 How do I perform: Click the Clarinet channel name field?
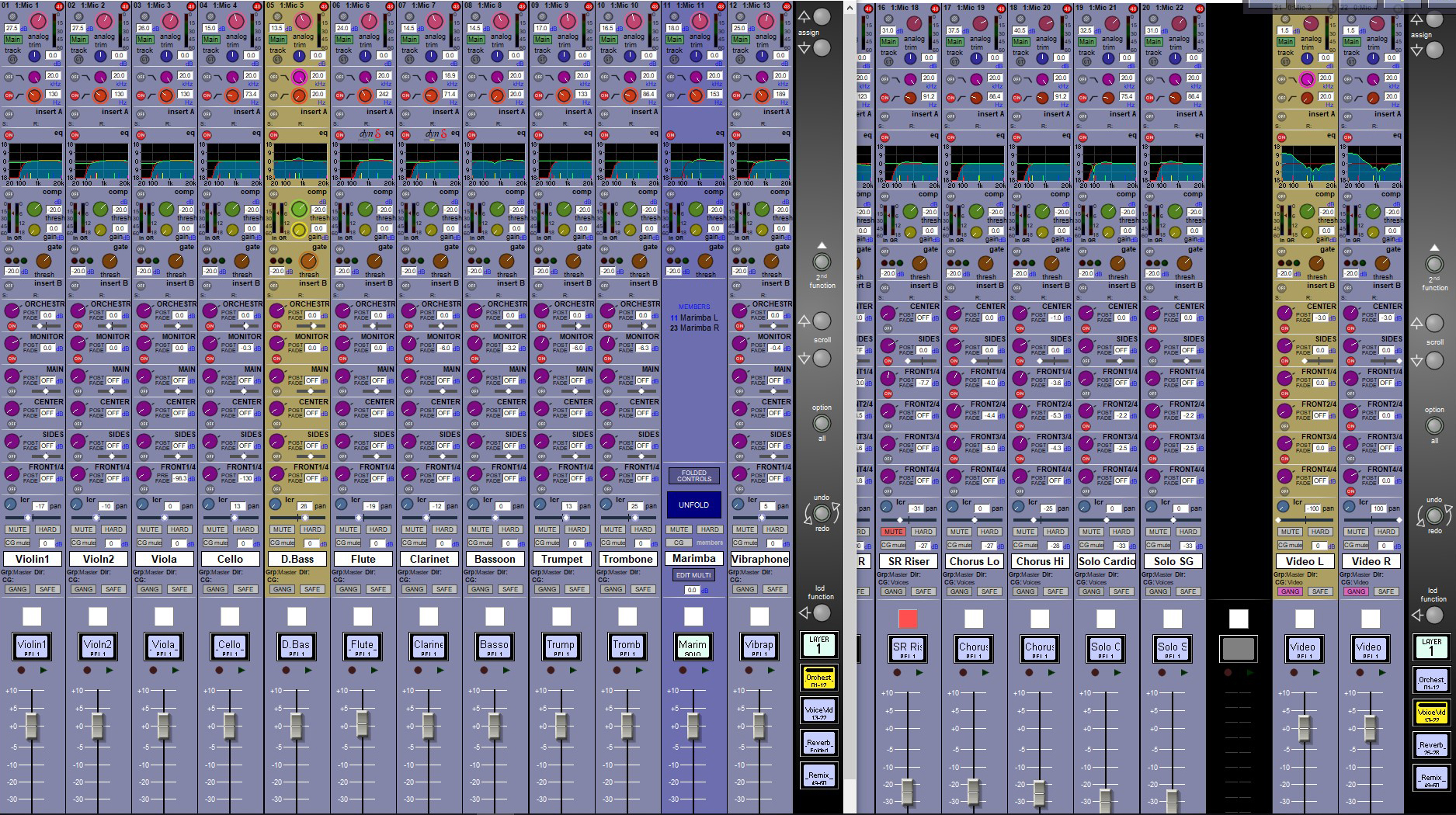pos(429,559)
